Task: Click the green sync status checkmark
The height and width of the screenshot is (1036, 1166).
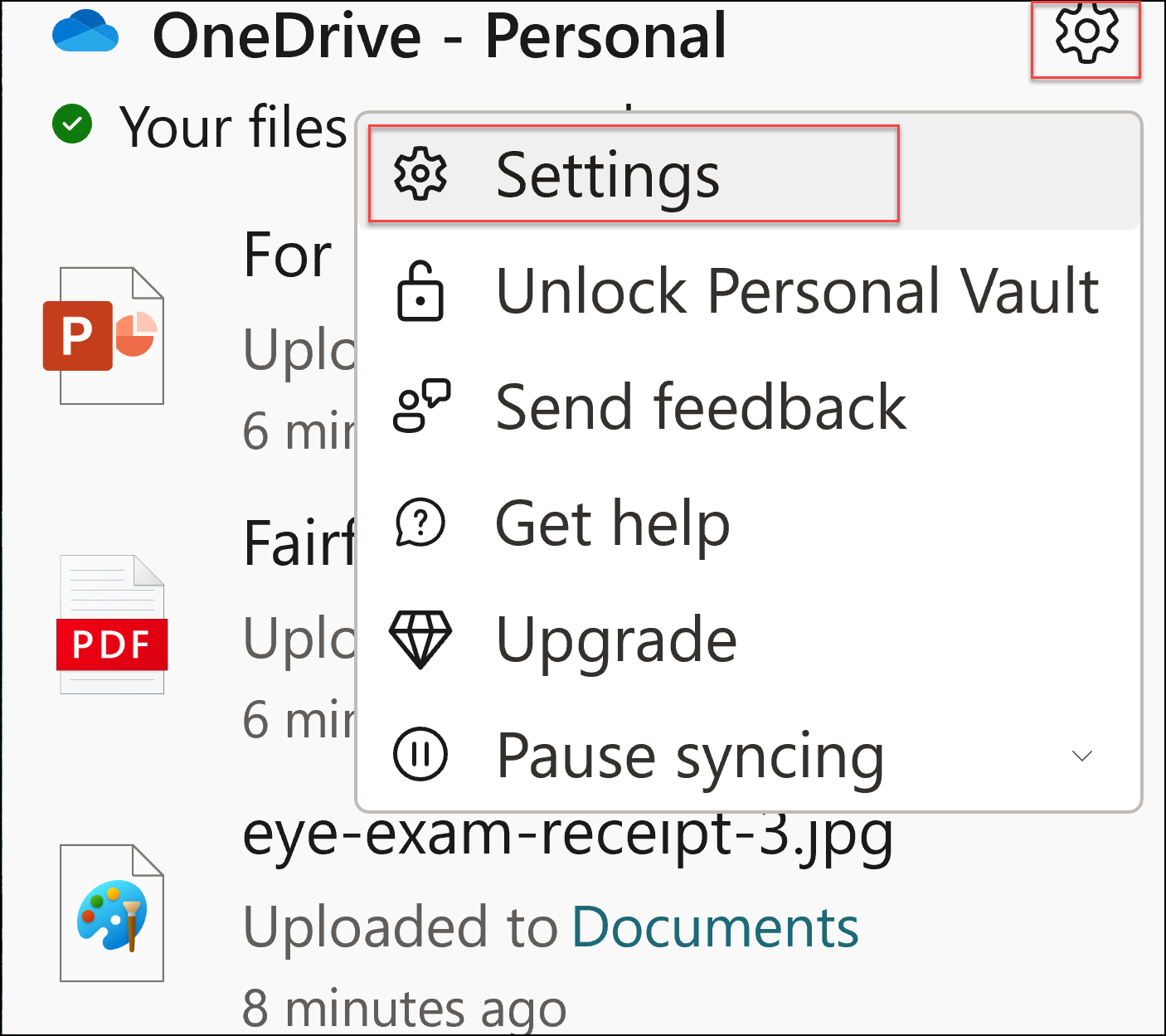Action: (72, 123)
